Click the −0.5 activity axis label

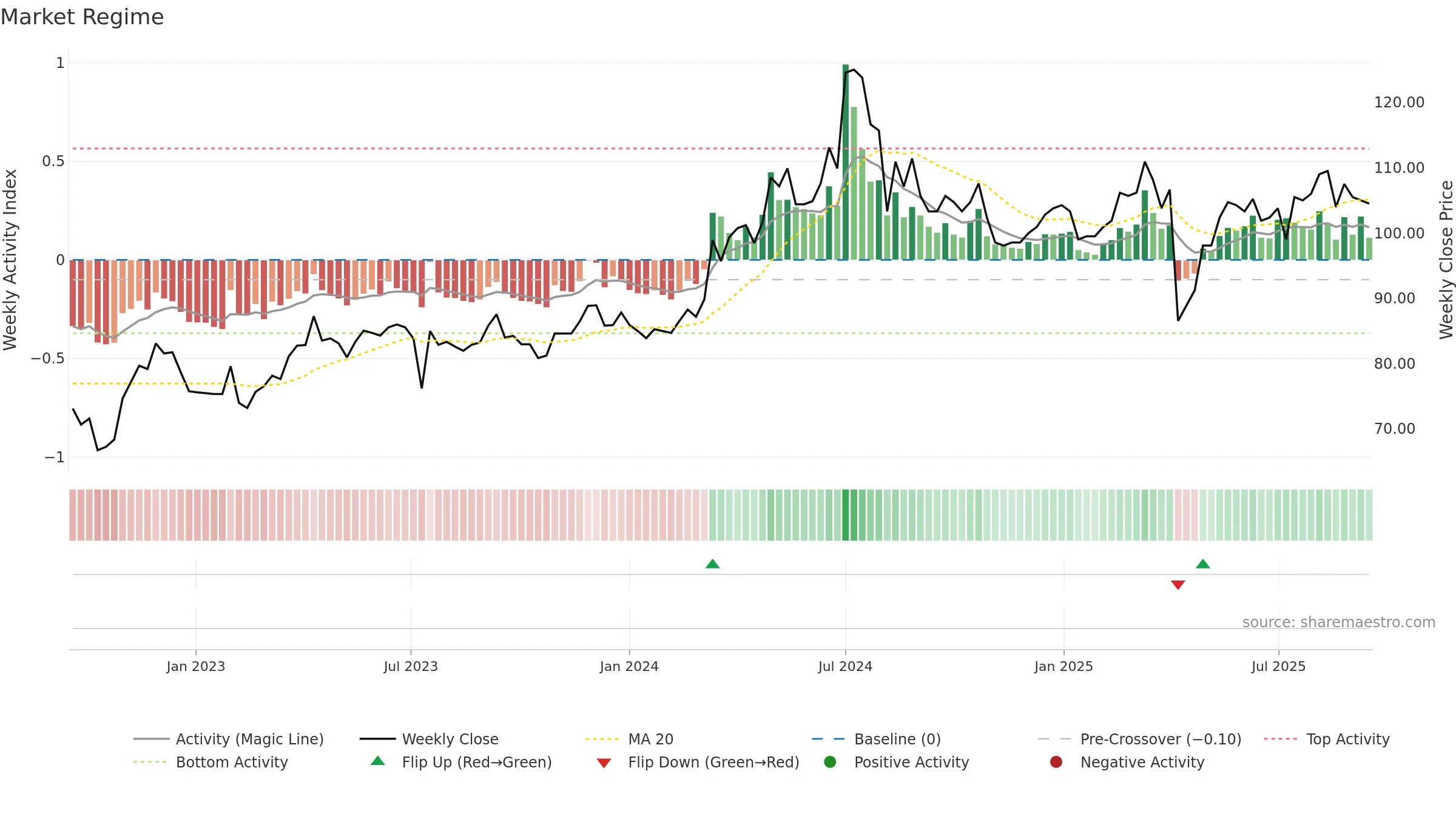pos(48,358)
